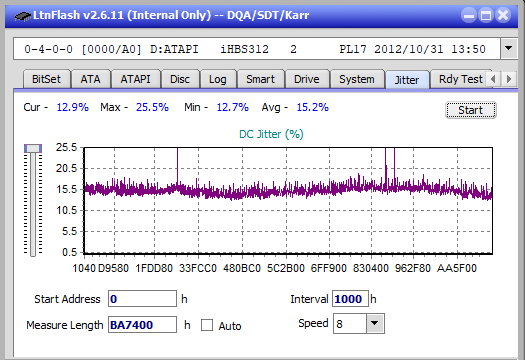Minimize the LtnFlash window

point(469,15)
